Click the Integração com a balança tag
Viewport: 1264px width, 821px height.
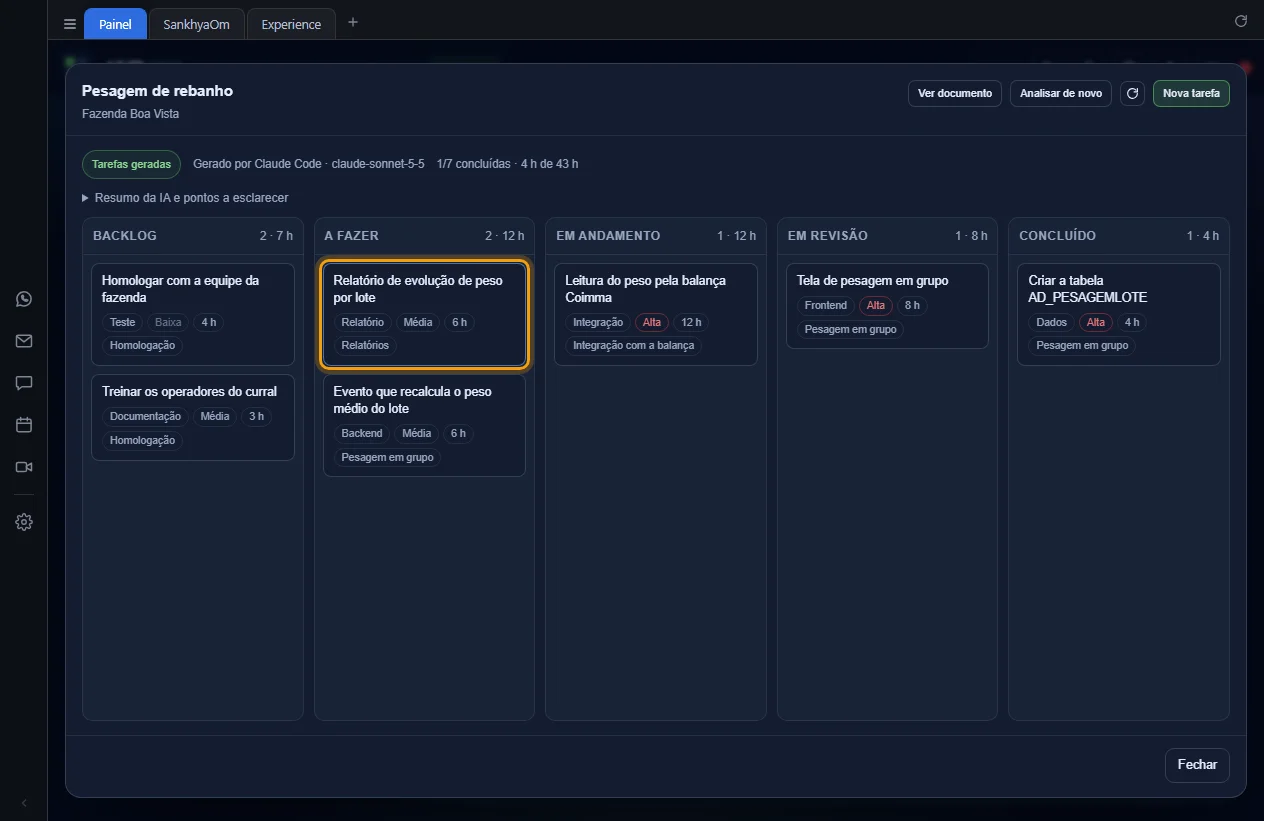pyautogui.click(x=634, y=346)
